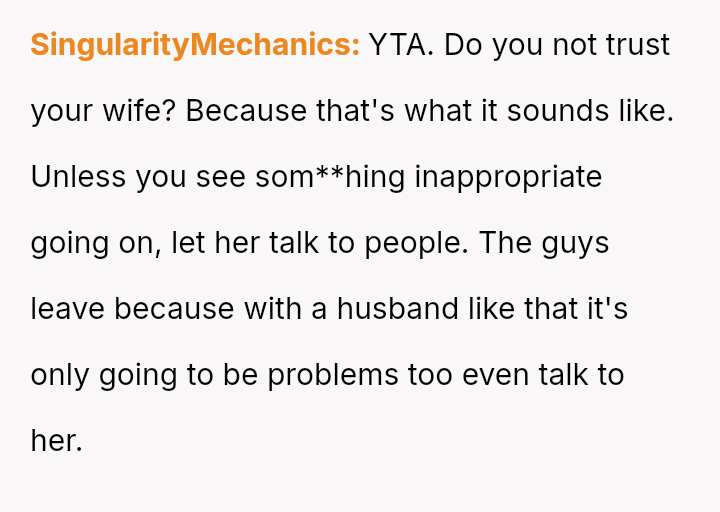Open the SingularityMechanics user profile link
Viewport: 720px width, 512px height.
coord(195,45)
